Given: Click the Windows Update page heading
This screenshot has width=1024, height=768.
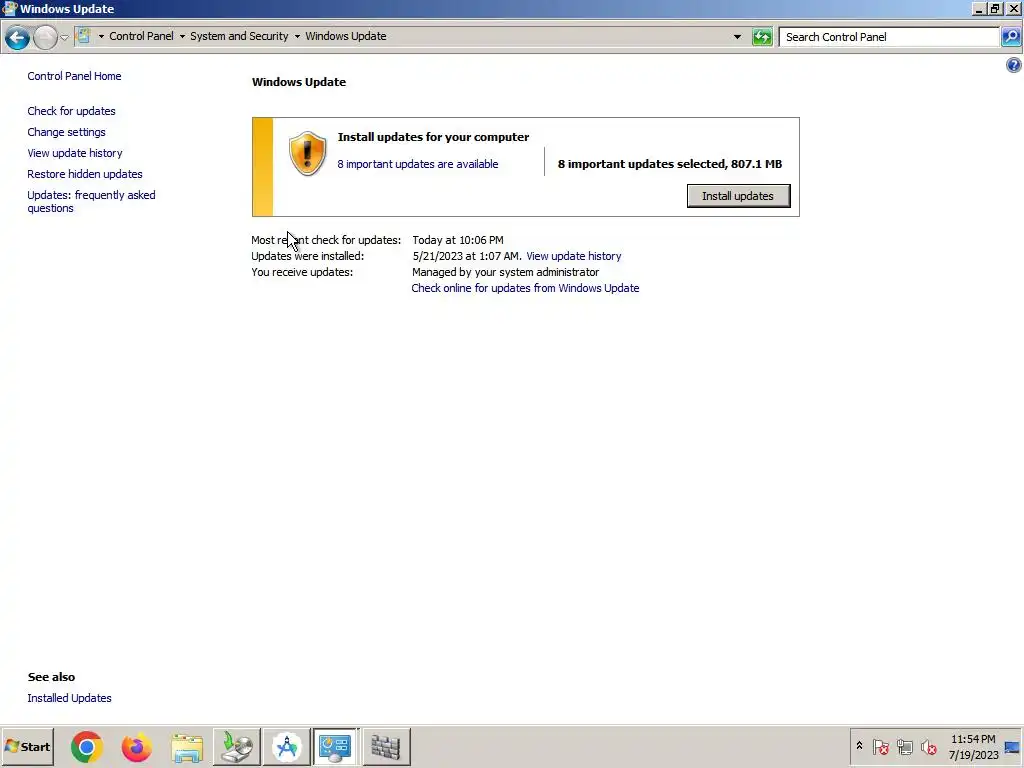Looking at the screenshot, I should coord(299,82).
